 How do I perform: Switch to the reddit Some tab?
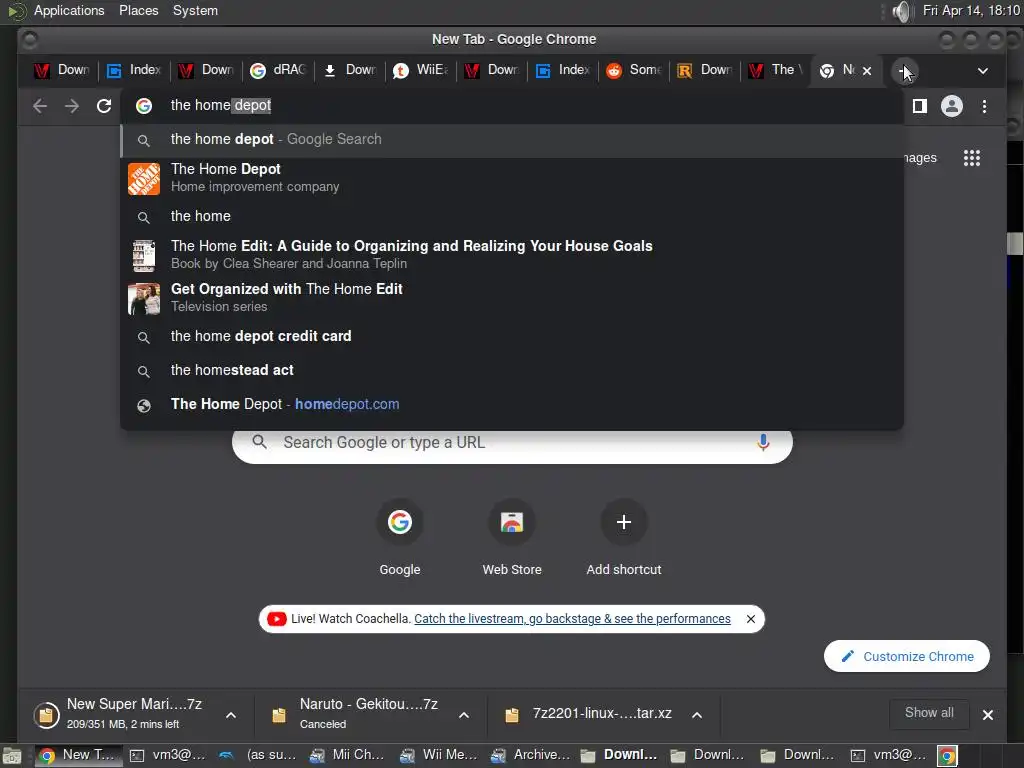point(634,70)
